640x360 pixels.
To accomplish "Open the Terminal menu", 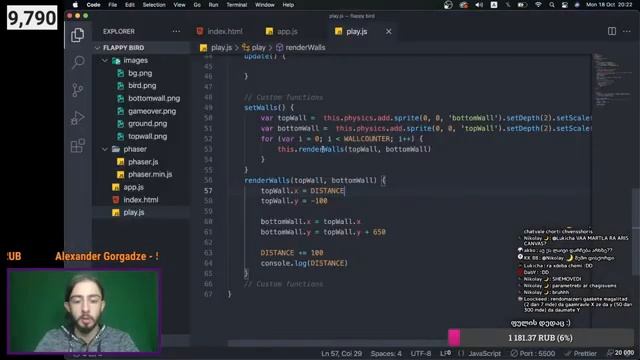I will 237,5.
